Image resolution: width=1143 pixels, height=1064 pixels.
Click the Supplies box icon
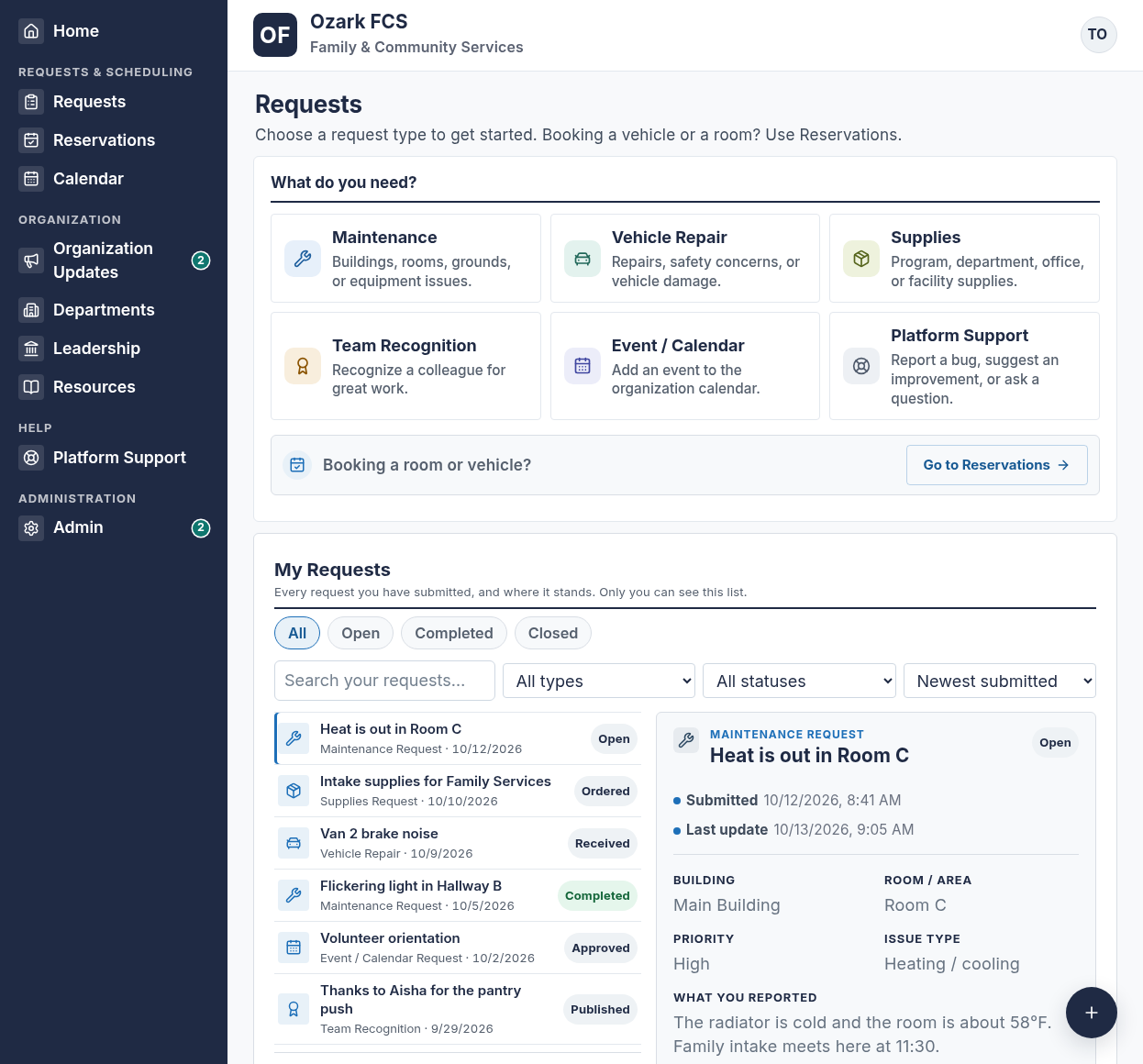861,259
